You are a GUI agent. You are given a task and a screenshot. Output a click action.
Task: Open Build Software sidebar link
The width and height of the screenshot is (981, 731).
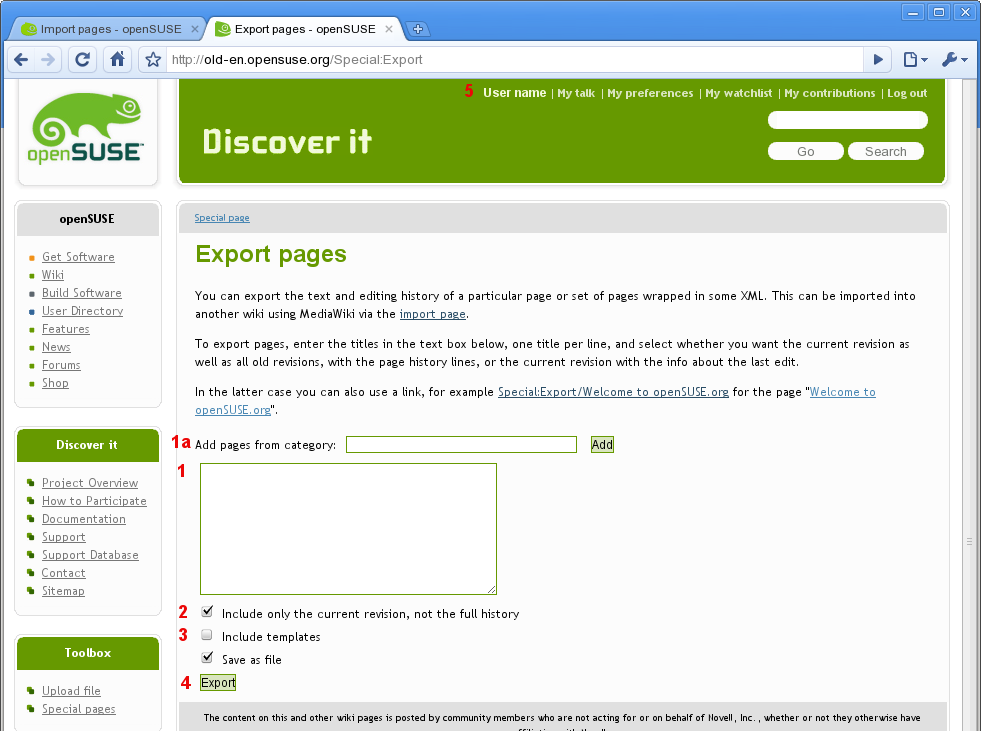81,293
